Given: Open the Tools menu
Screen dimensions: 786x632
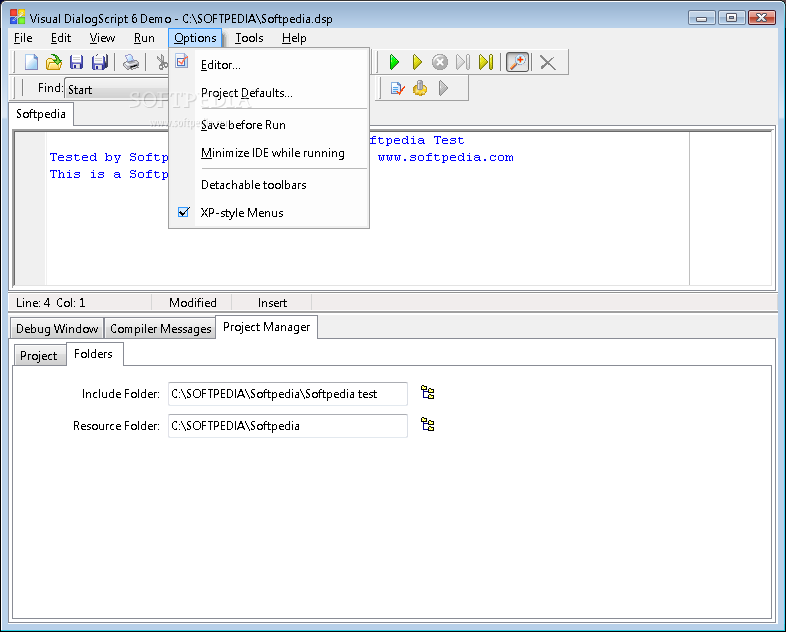Looking at the screenshot, I should click(249, 38).
